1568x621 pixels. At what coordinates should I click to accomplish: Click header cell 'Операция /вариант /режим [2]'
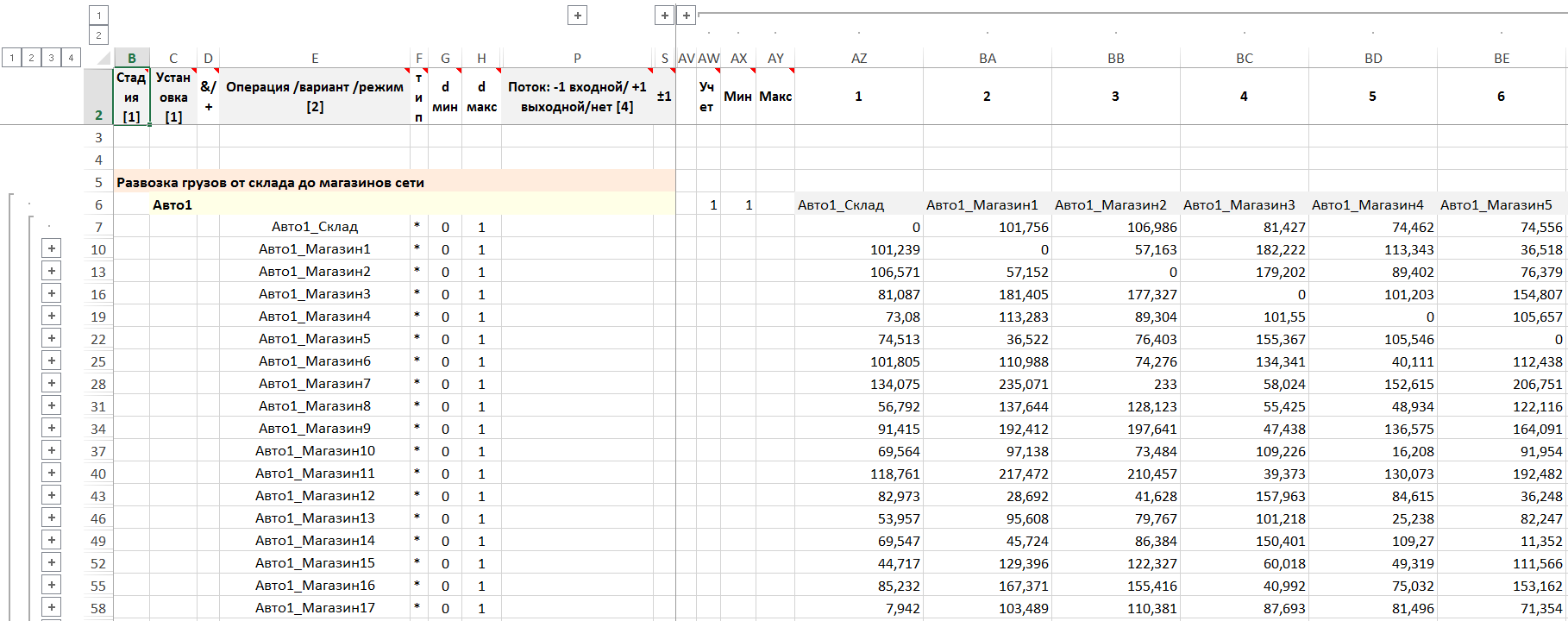315,97
